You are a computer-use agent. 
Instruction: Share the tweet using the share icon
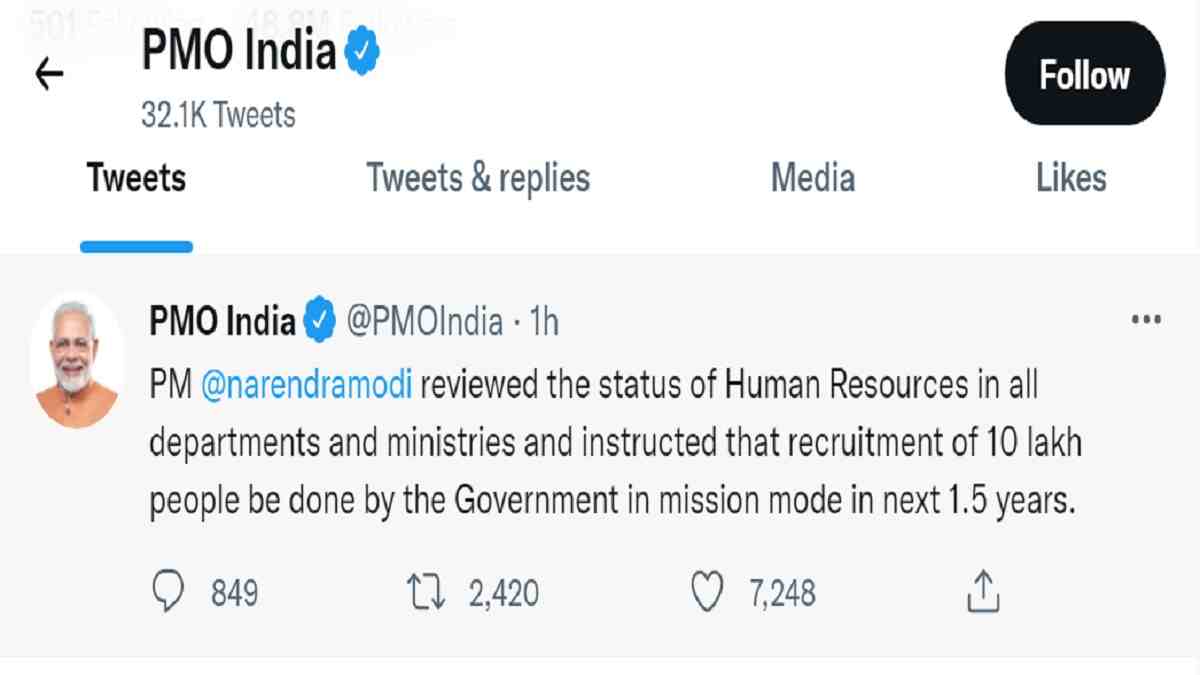pos(983,591)
